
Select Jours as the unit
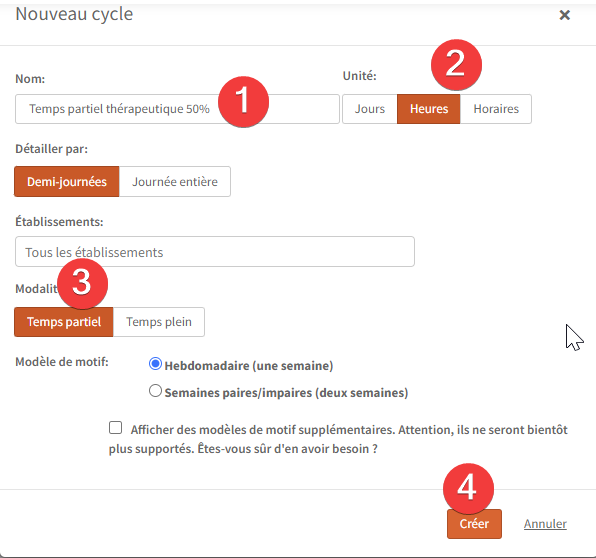370,109
